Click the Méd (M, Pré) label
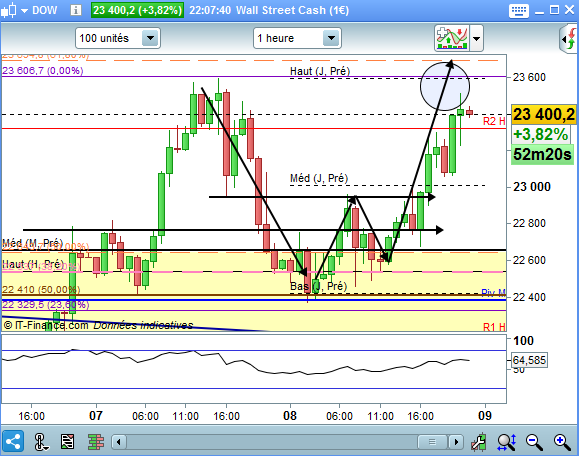The width and height of the screenshot is (579, 456). 32,243
